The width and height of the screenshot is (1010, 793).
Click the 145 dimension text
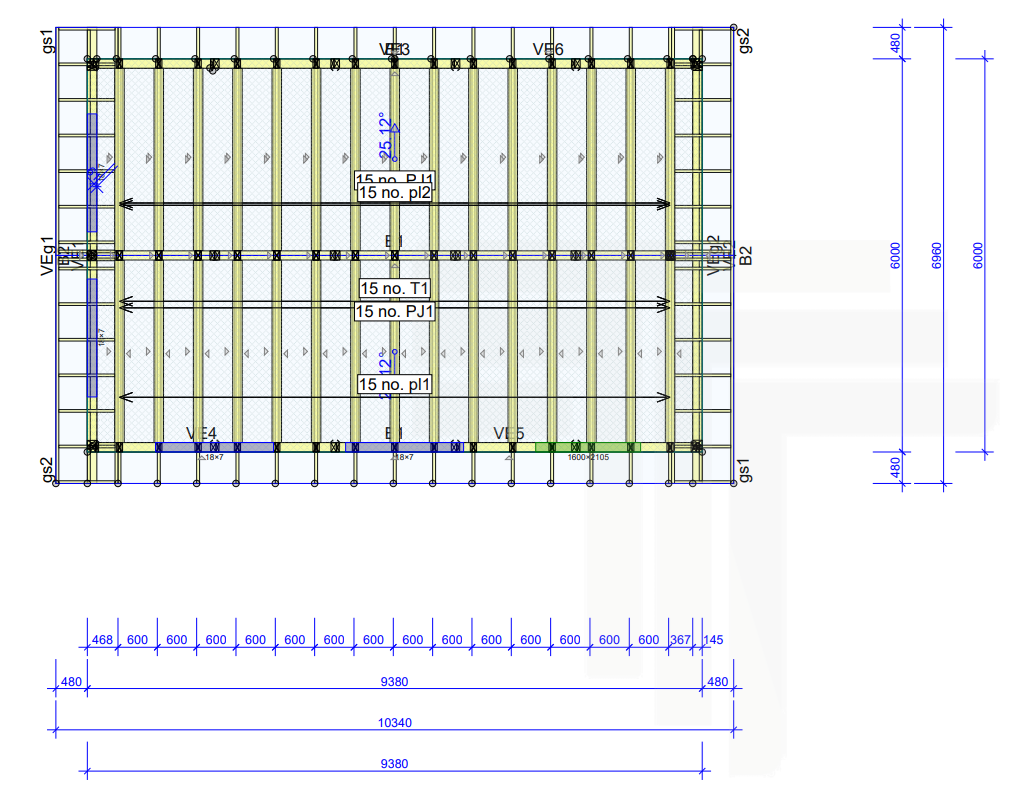click(x=713, y=640)
